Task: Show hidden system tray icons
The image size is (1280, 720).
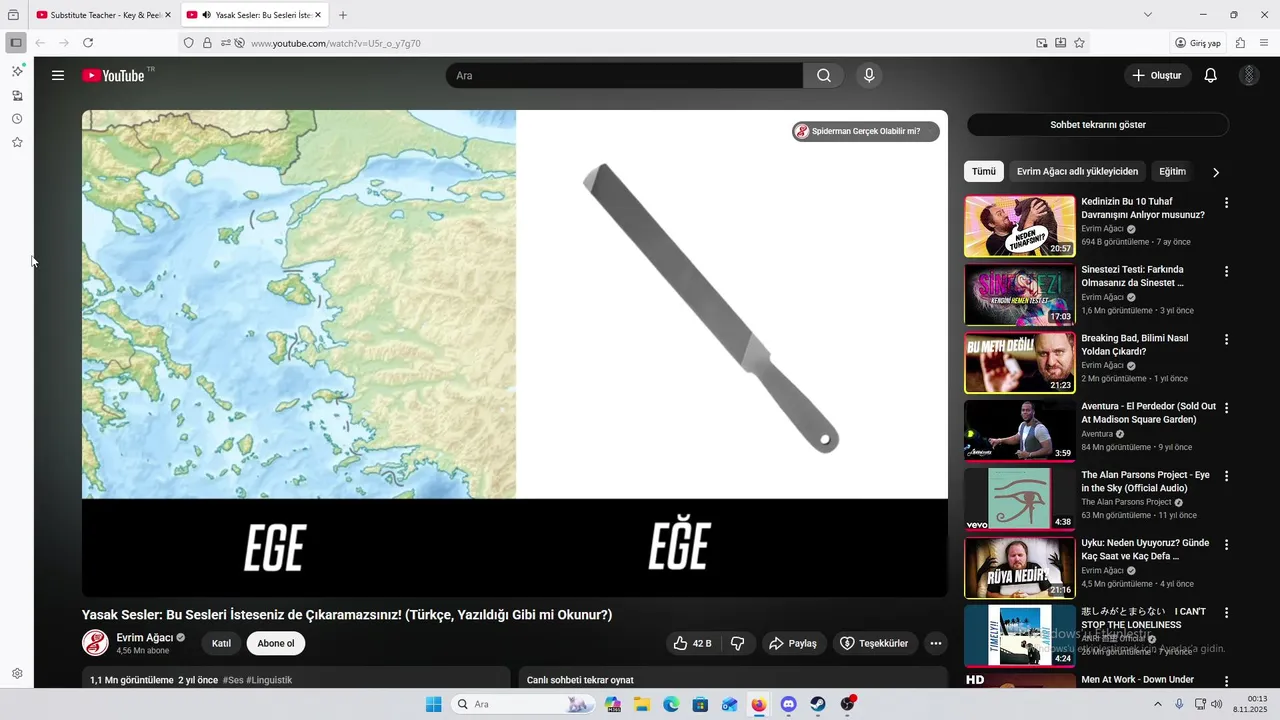Action: coord(1158,704)
